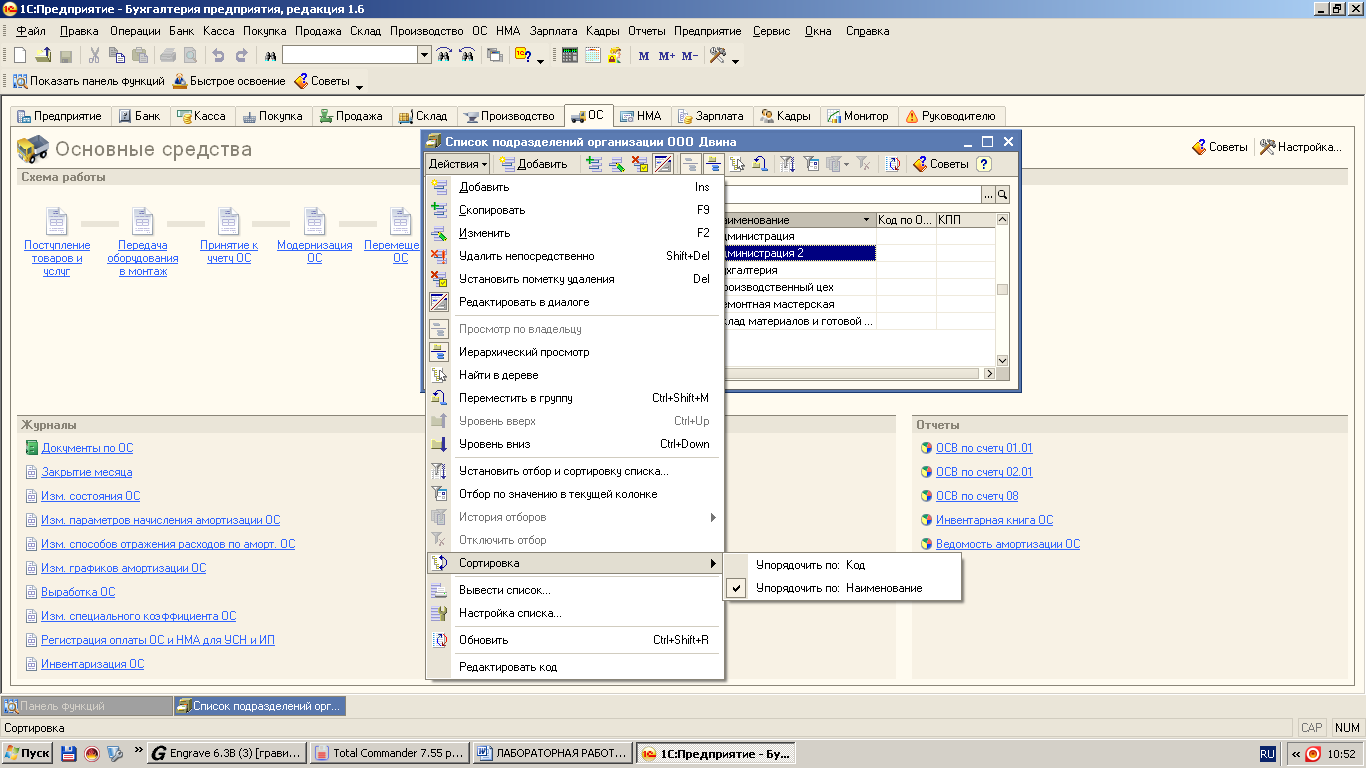Toggle hierarchical view icon in list window toolbar
The width and height of the screenshot is (1366, 768).
point(714,164)
